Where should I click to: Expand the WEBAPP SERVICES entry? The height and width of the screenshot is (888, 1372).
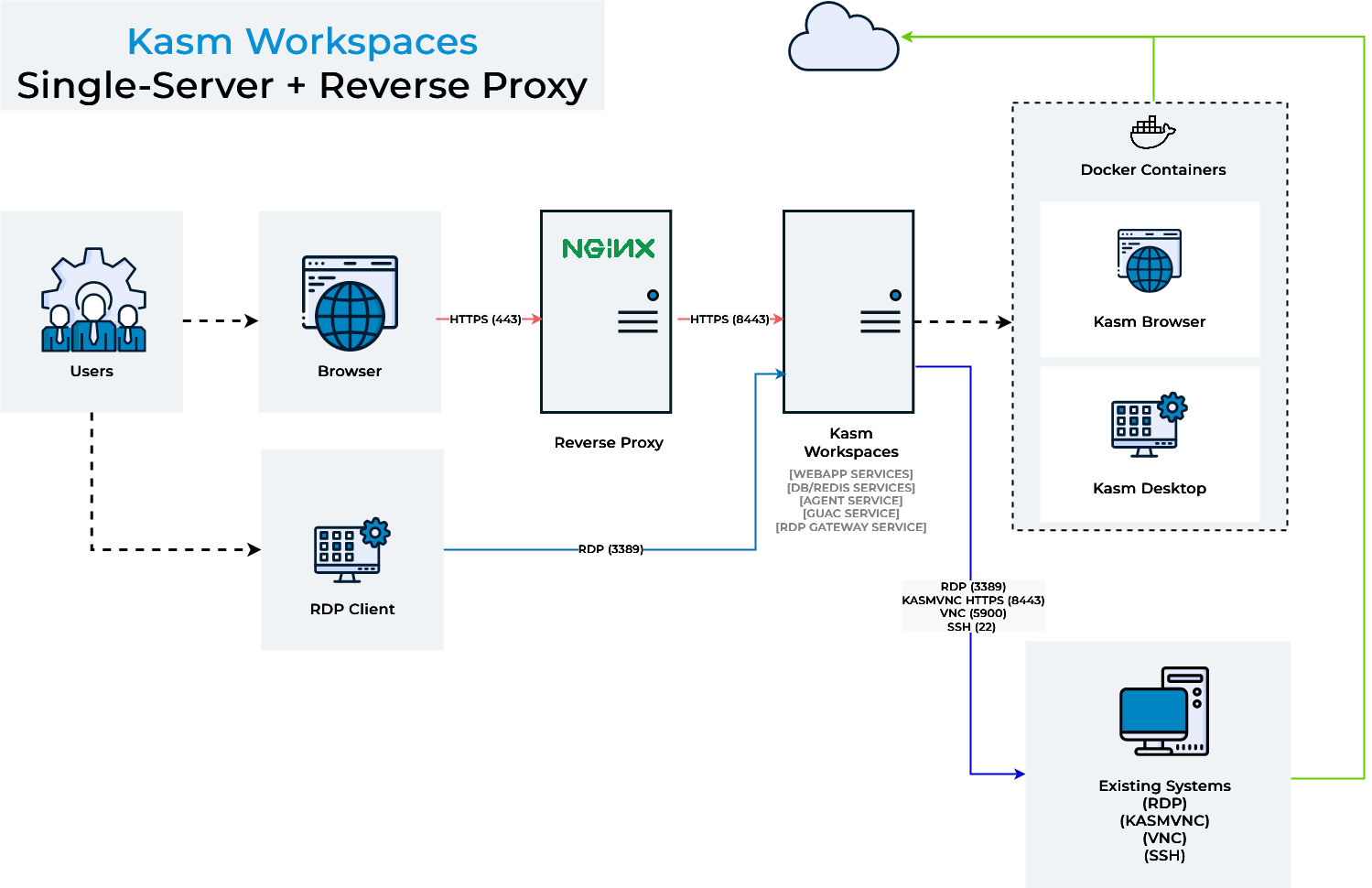click(849, 473)
